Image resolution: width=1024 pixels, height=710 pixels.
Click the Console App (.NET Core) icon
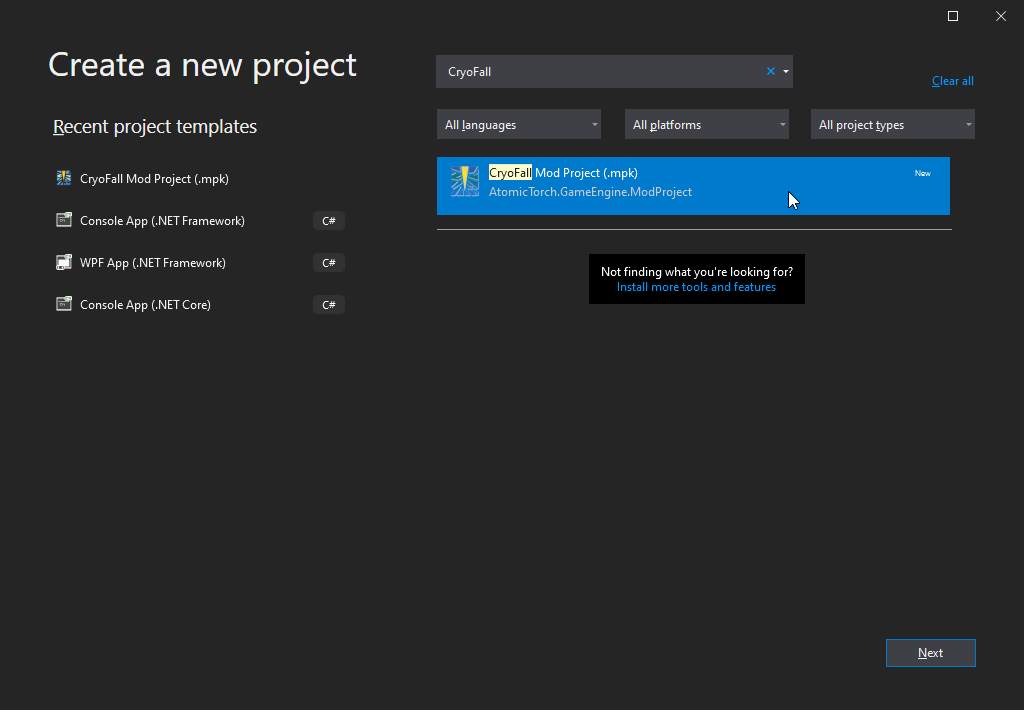(x=64, y=305)
